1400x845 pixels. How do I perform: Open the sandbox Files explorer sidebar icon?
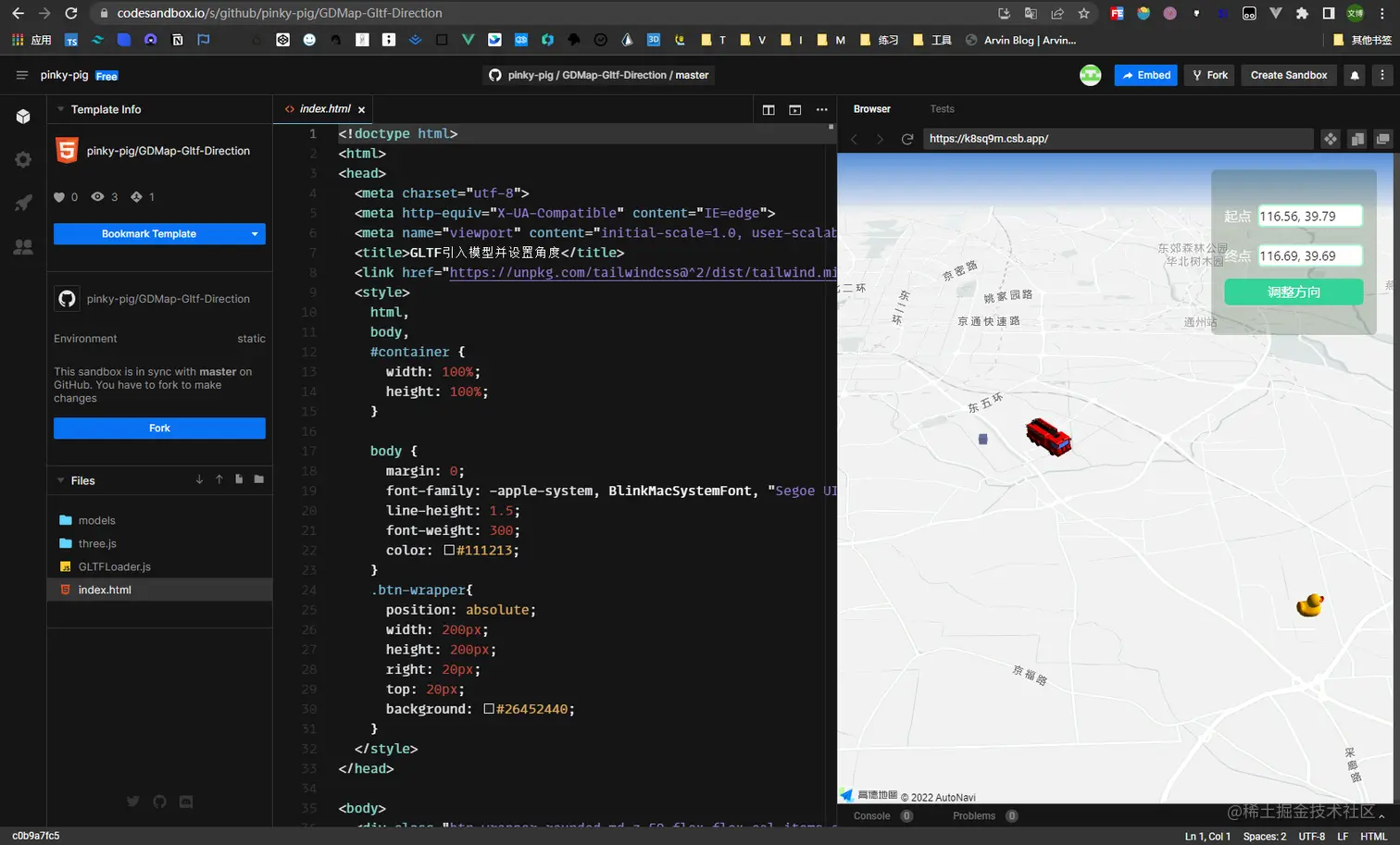click(x=22, y=116)
